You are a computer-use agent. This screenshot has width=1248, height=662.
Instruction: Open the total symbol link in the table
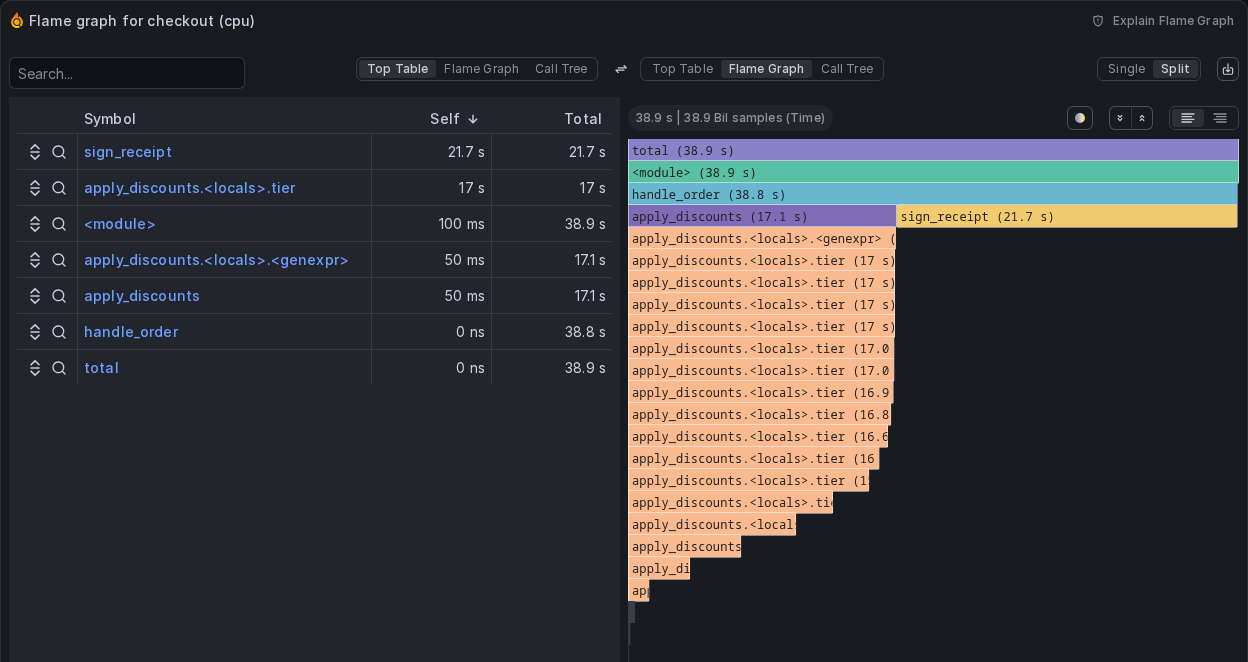tap(101, 368)
